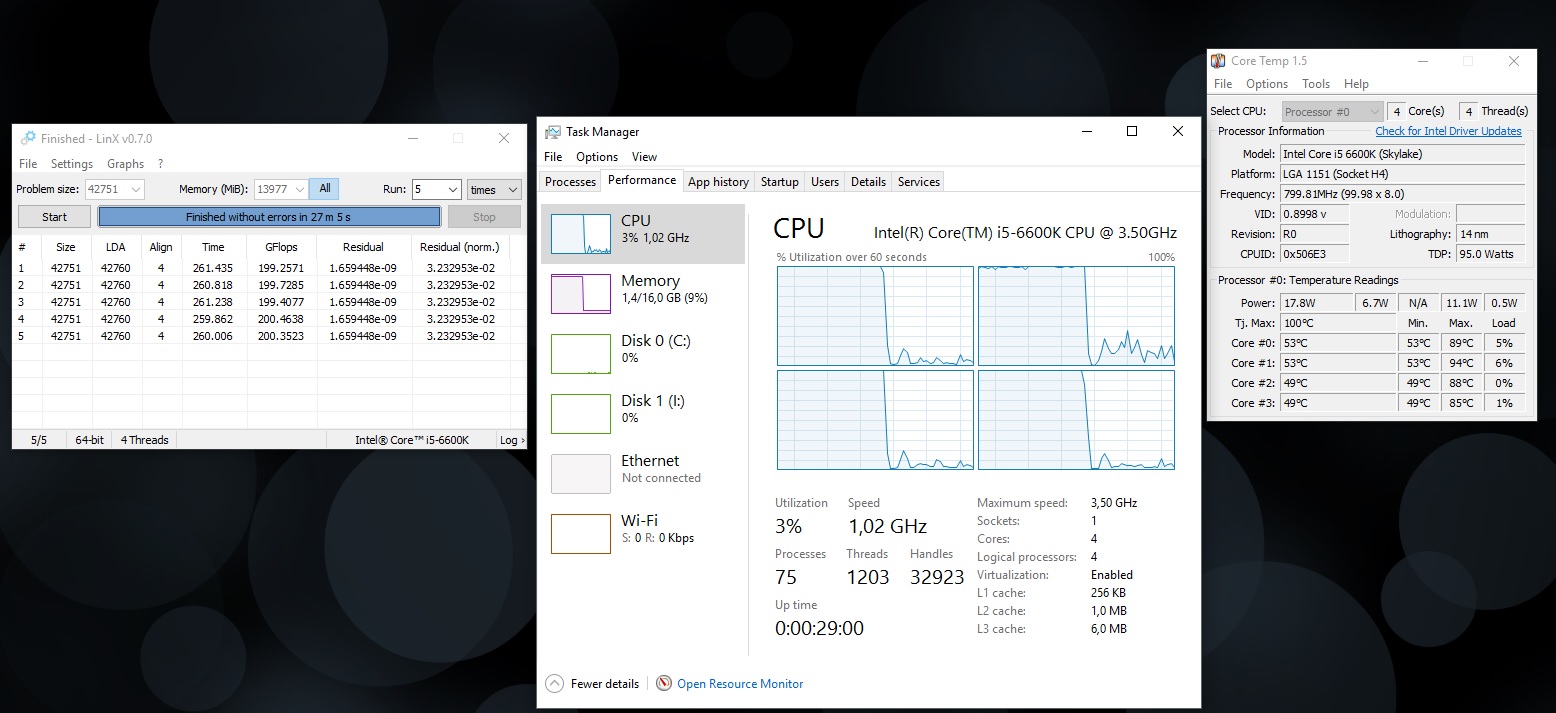Toggle the All memory button in LinX

(x=325, y=189)
